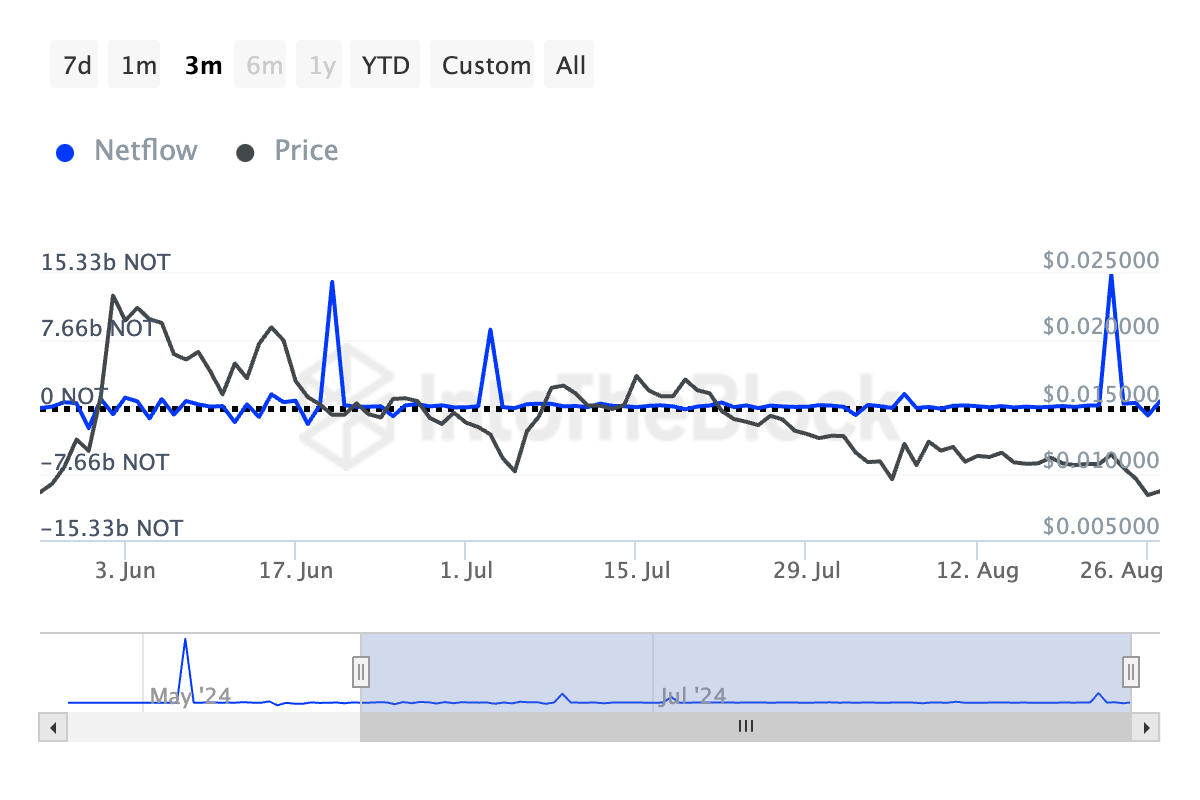Click the right scrollbar arrow
The height and width of the screenshot is (800, 1200).
pyautogui.click(x=1147, y=728)
